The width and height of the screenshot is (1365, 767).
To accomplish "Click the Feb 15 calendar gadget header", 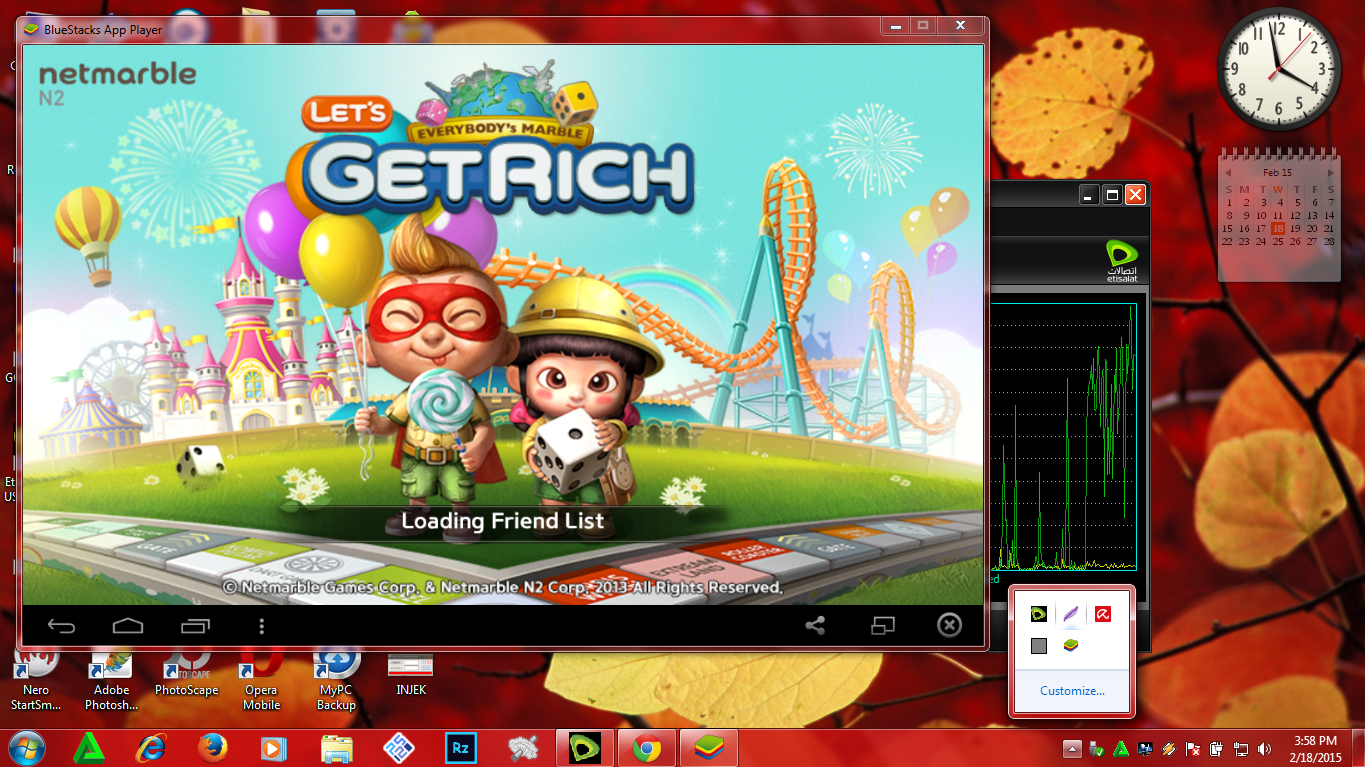I will (x=1278, y=173).
